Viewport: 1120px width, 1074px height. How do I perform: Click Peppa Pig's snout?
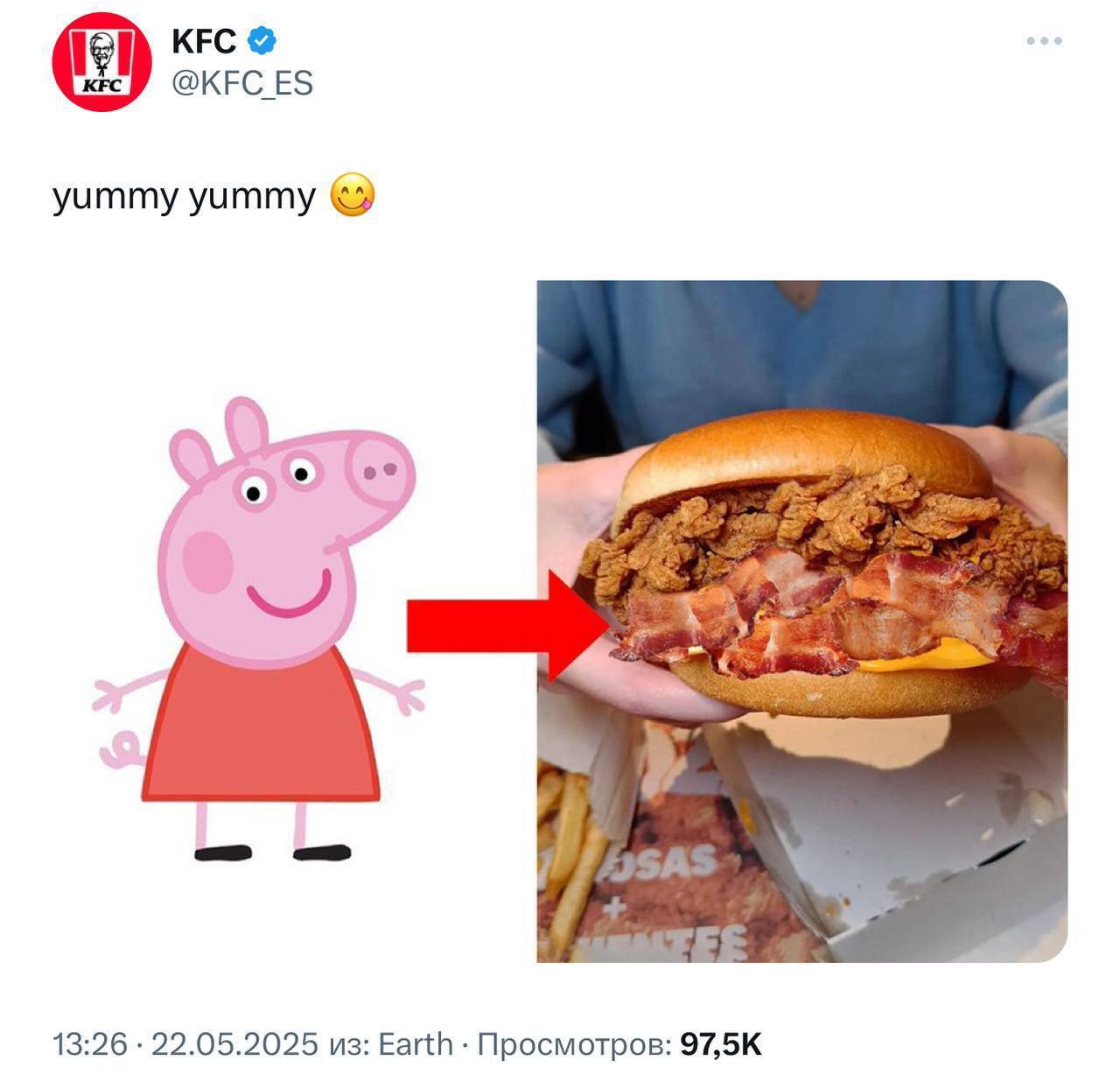click(x=381, y=470)
